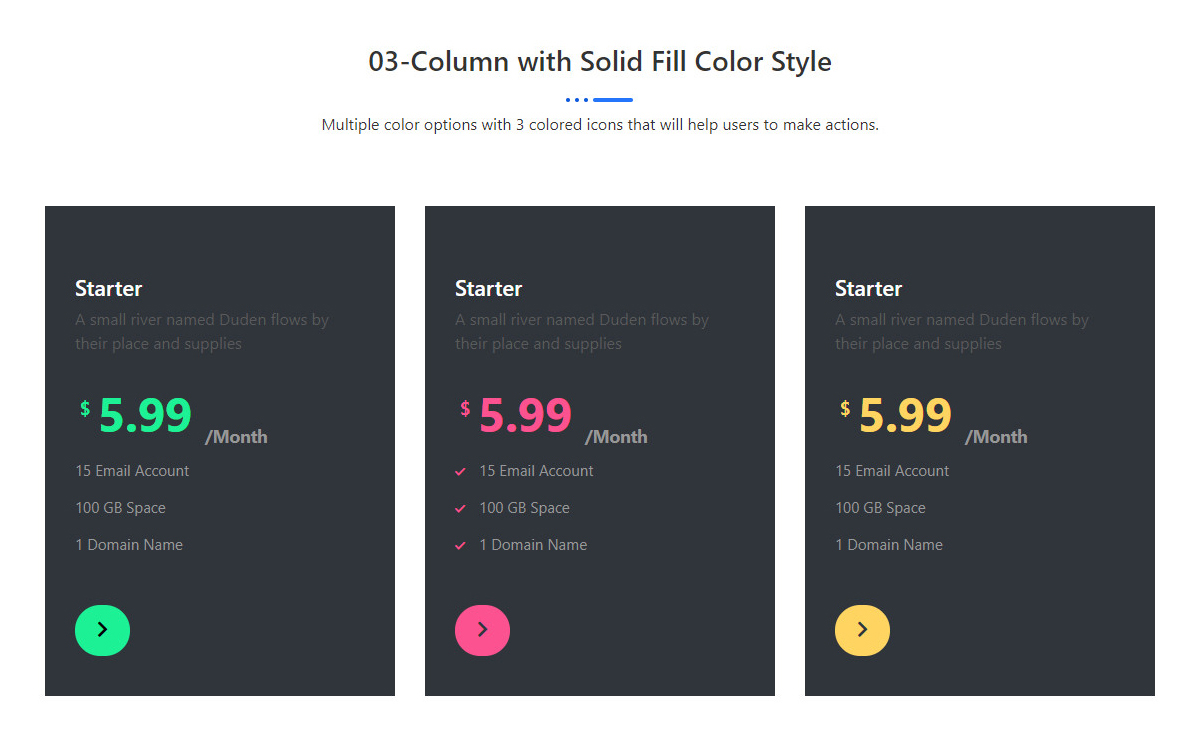The width and height of the screenshot is (1200, 746).
Task: Click the yellow arrow button
Action: [862, 630]
